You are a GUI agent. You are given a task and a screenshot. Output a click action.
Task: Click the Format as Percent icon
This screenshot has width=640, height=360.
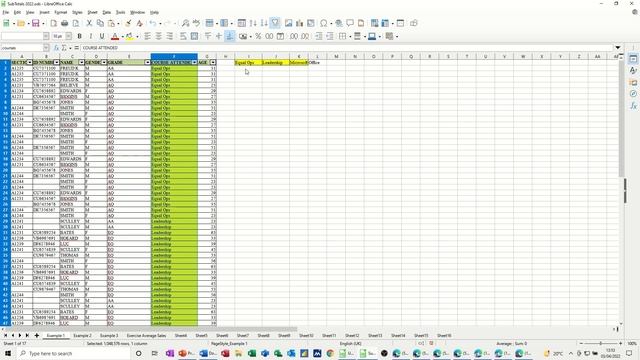pos(258,36)
